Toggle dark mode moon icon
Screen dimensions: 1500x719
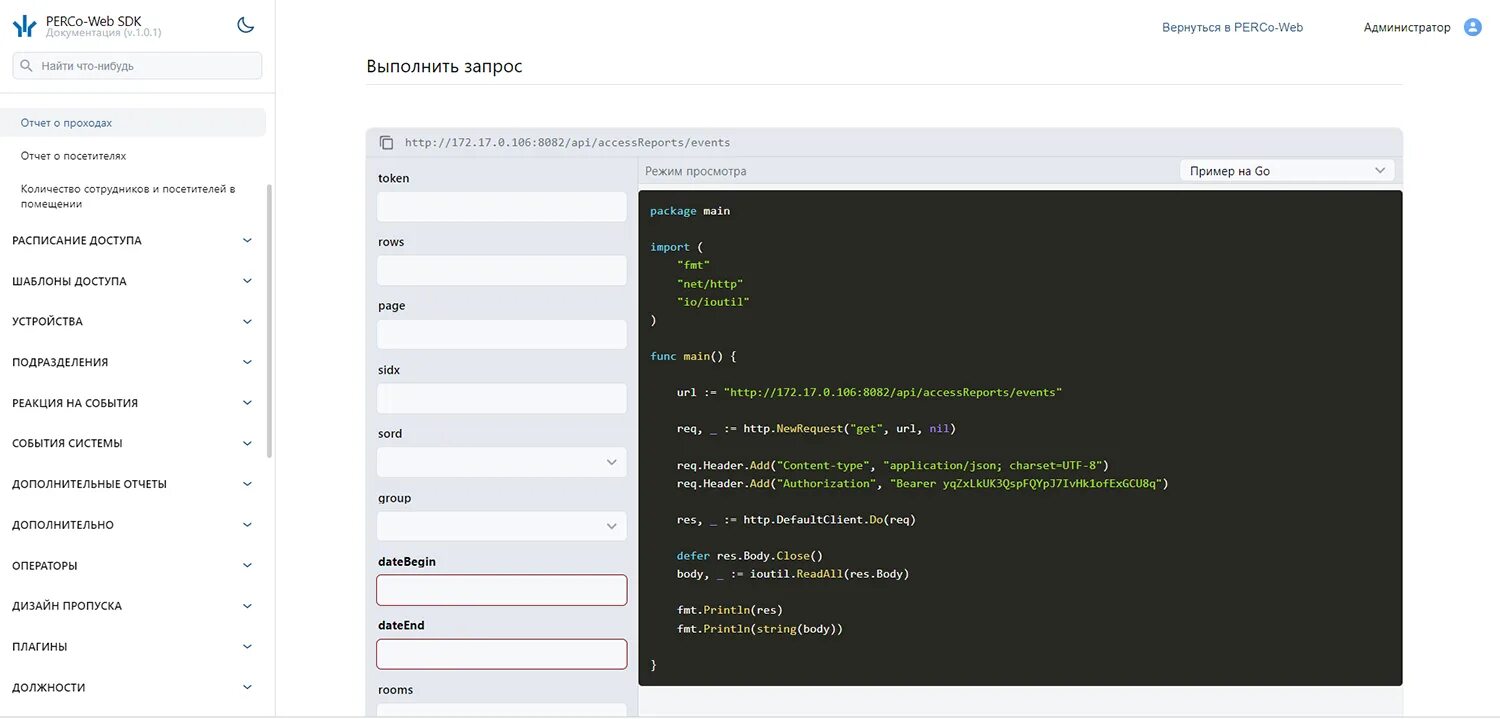point(245,25)
